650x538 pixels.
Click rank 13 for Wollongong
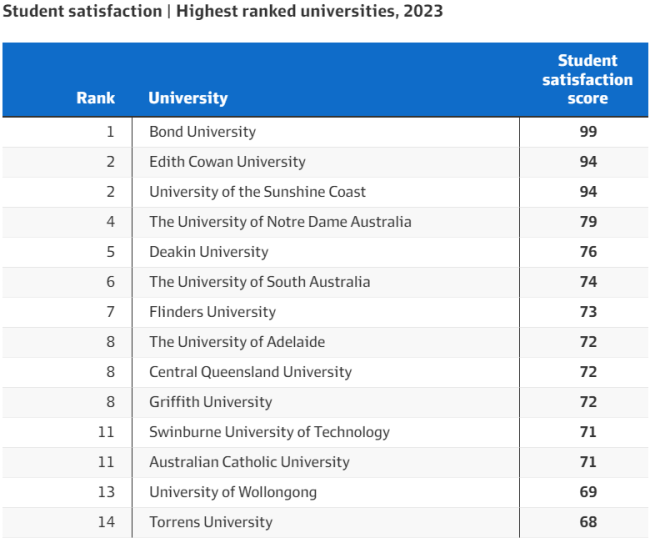(106, 492)
